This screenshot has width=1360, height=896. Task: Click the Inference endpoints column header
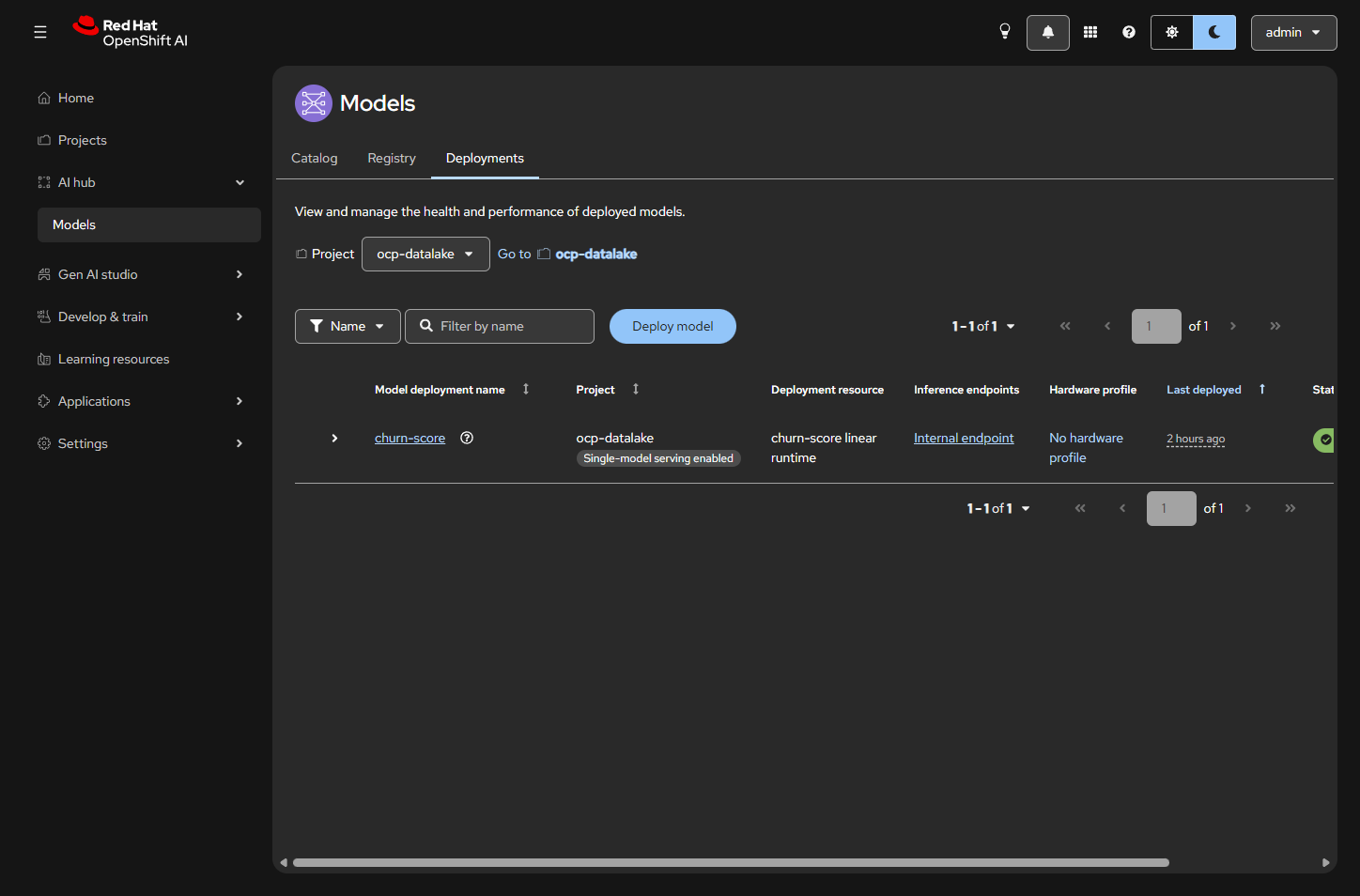pyautogui.click(x=966, y=390)
